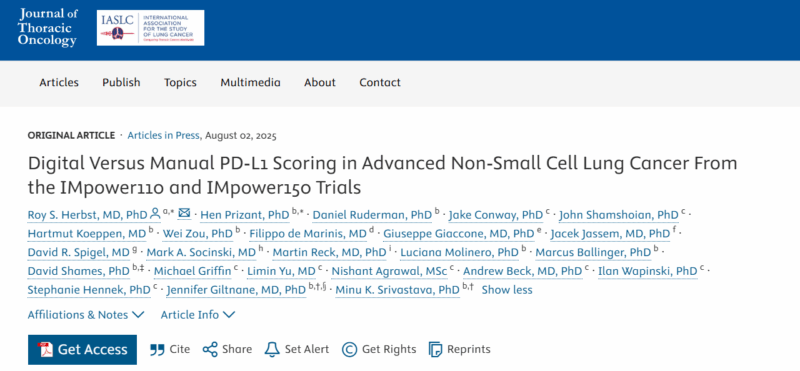800x371 pixels.
Task: Click the Journal of Thoracic Oncology logo
Action: pos(47,29)
